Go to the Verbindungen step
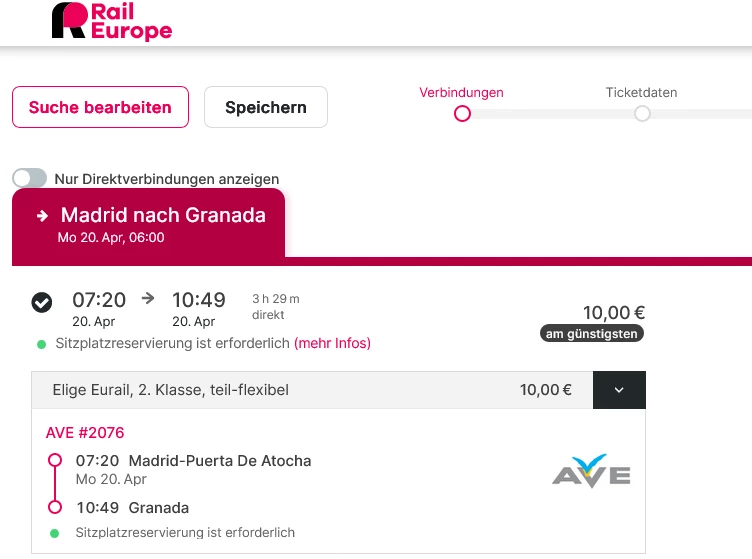Image resolution: width=752 pixels, height=559 pixels. pyautogui.click(x=461, y=93)
